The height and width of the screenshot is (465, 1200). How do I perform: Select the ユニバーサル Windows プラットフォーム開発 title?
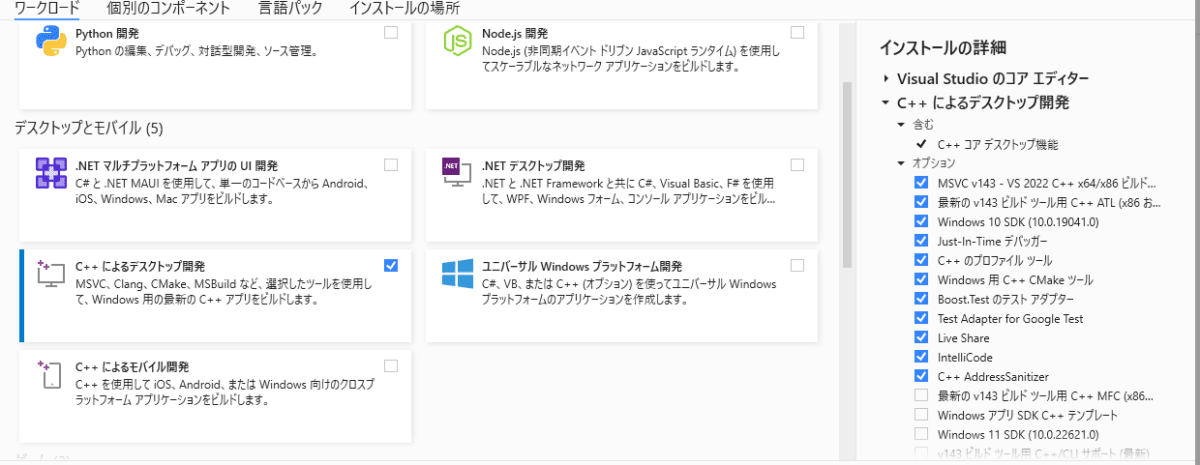(x=582, y=266)
